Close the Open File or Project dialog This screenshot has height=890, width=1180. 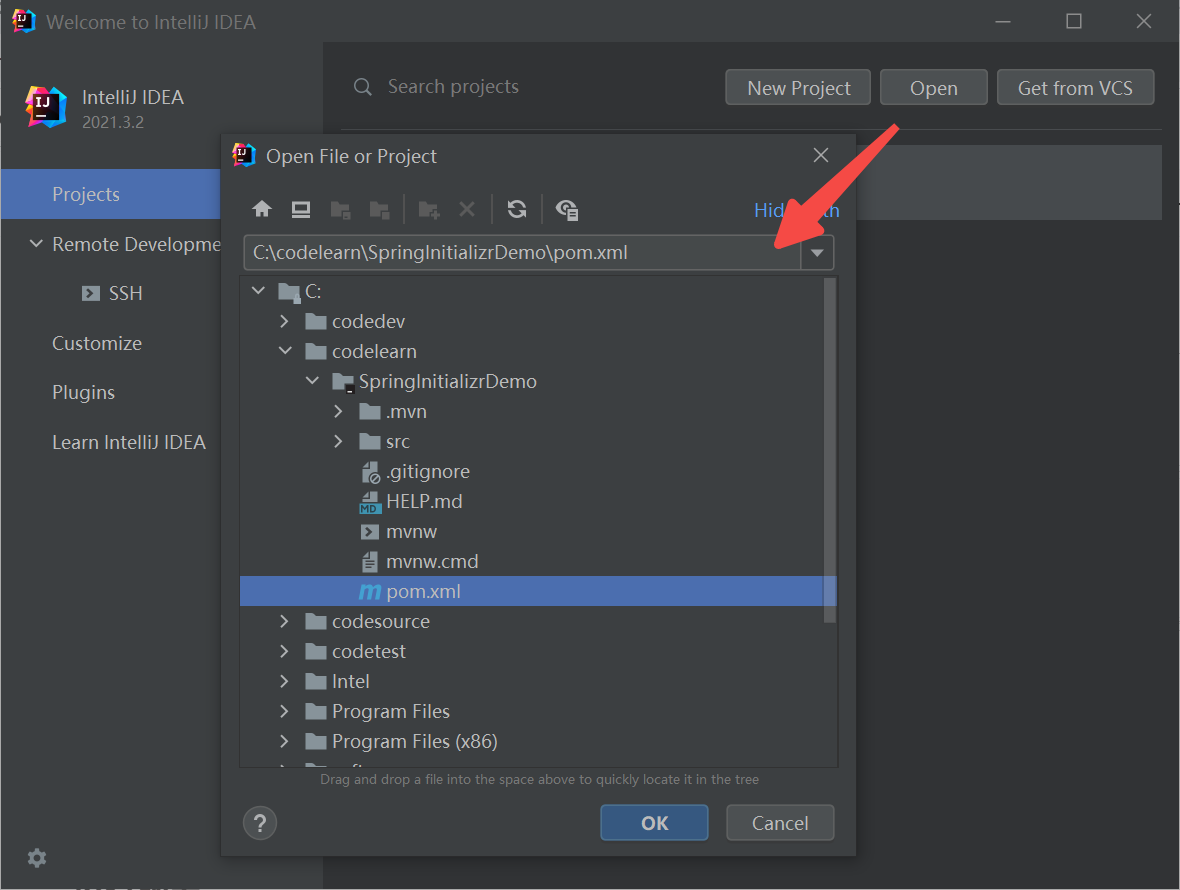tap(821, 155)
